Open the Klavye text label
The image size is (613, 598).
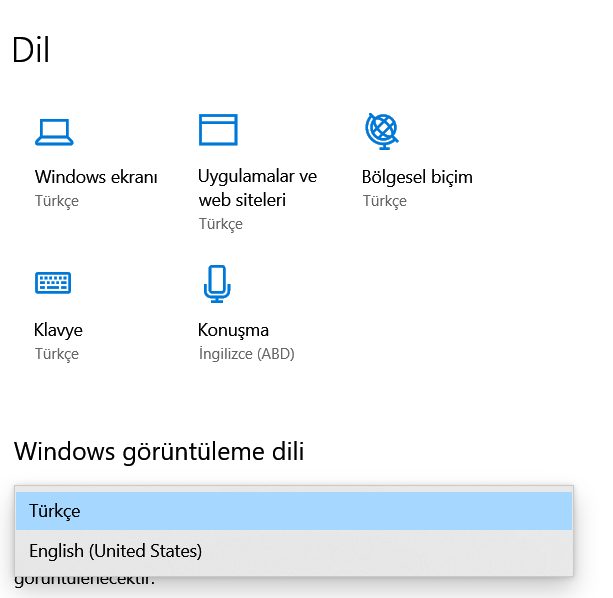click(x=59, y=330)
